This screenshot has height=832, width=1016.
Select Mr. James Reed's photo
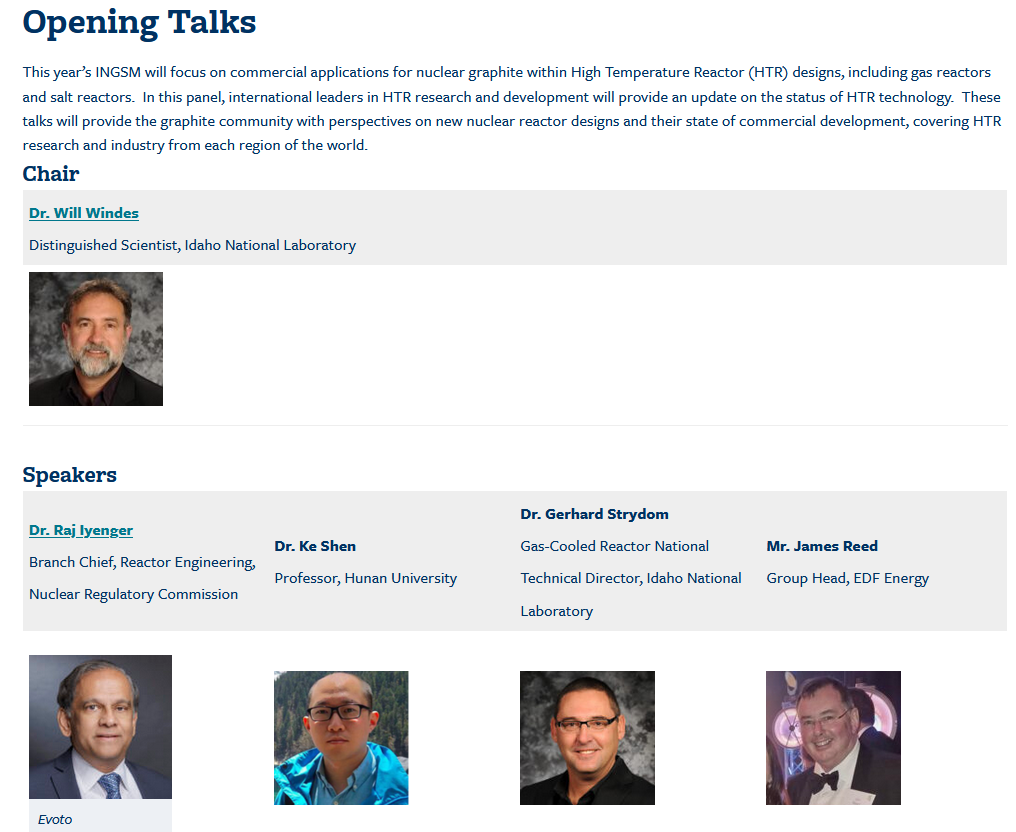pos(833,738)
